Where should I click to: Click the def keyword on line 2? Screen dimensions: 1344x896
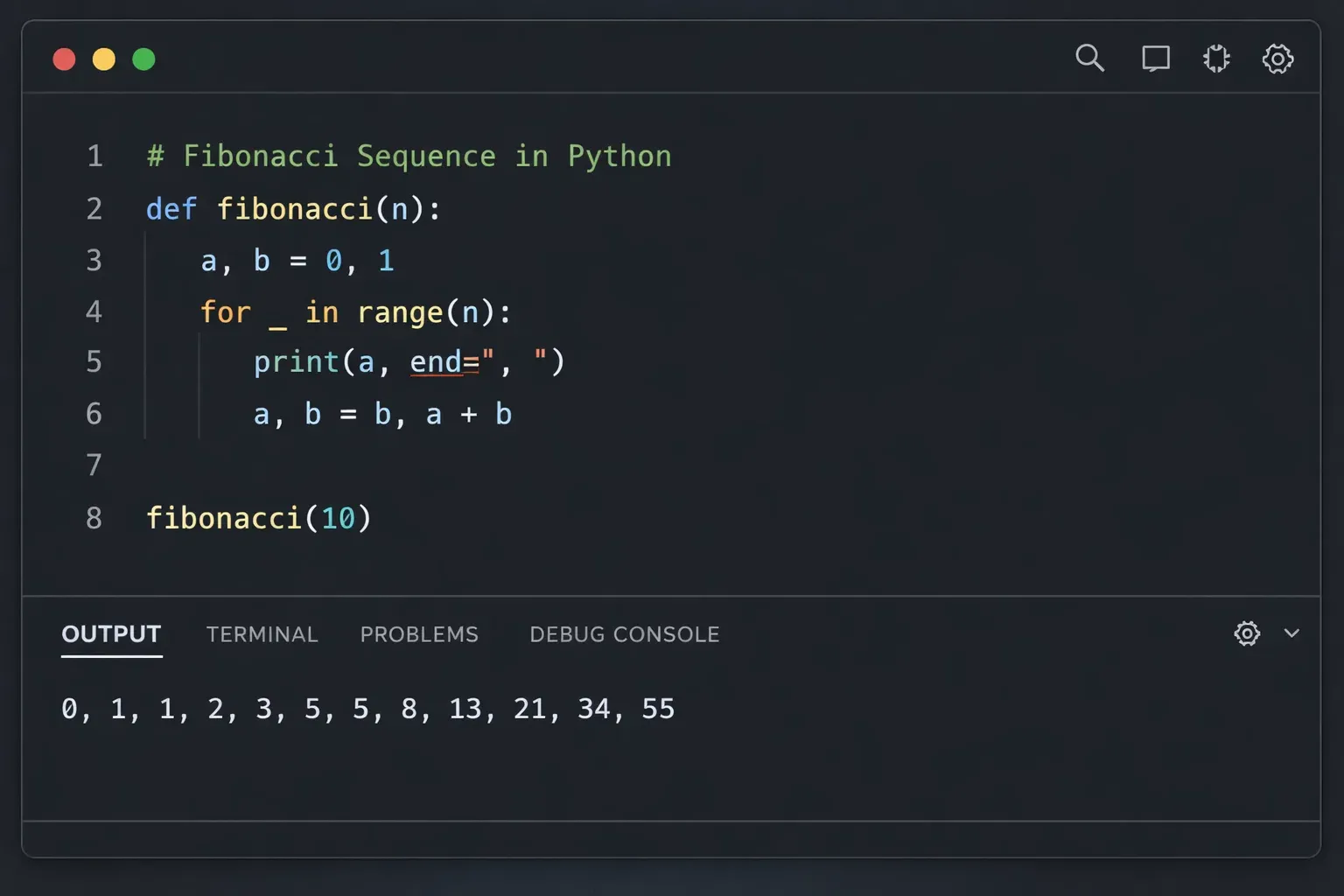tap(171, 209)
